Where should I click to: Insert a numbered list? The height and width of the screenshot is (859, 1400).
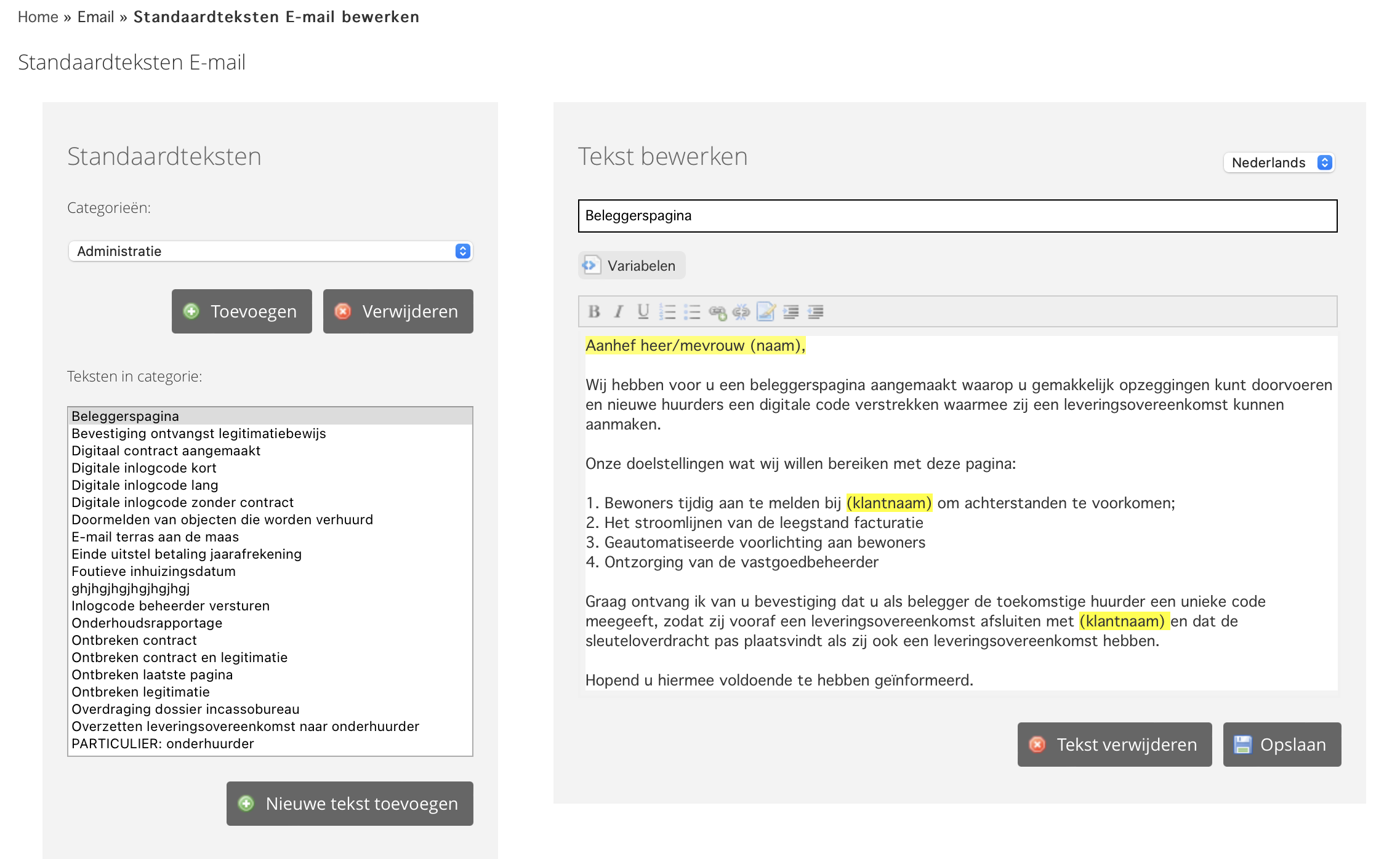pyautogui.click(x=667, y=312)
